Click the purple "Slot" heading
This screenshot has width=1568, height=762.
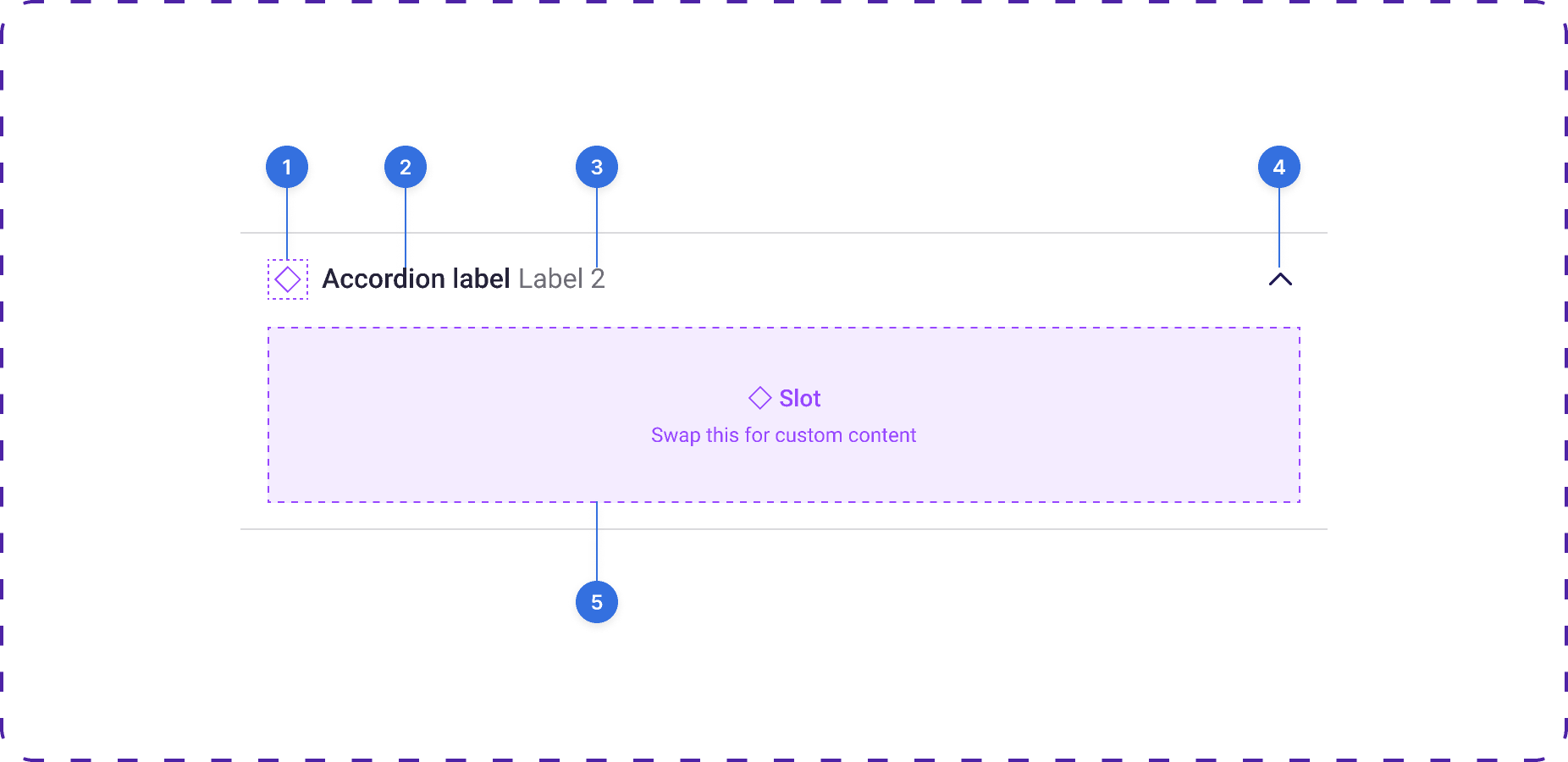800,398
